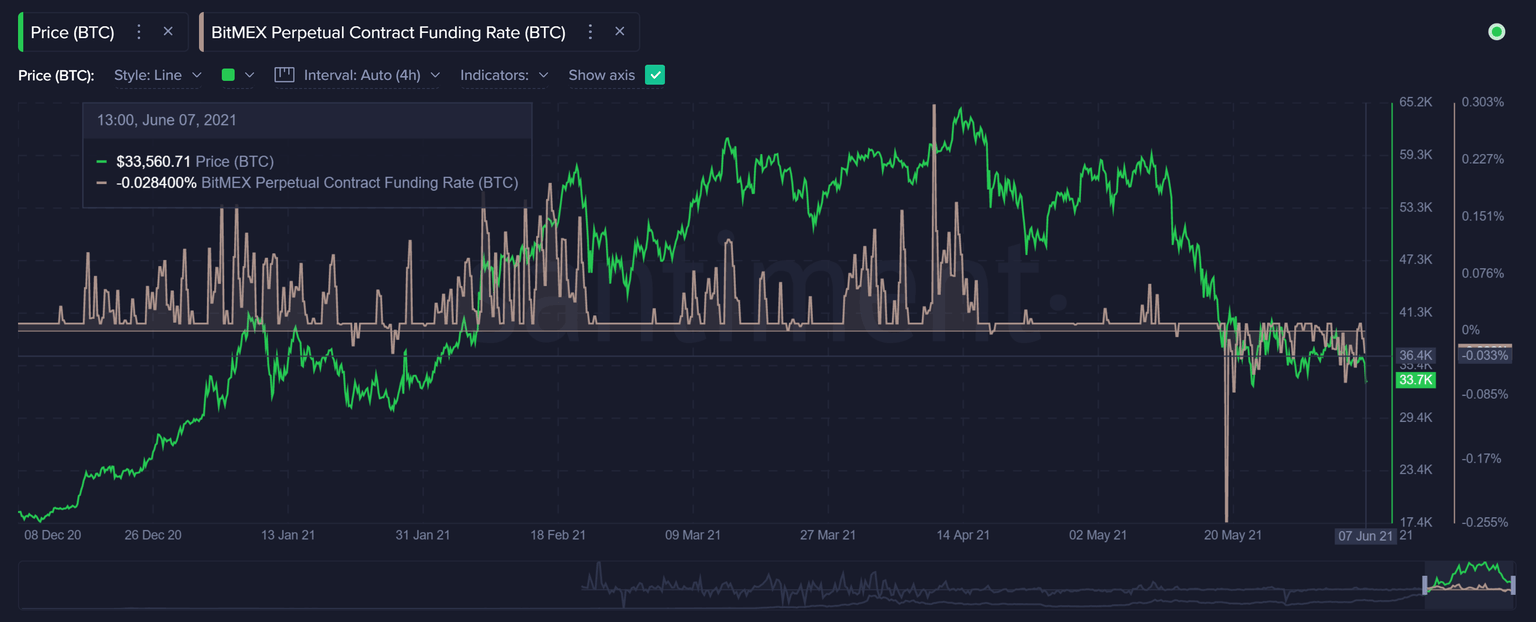Click the highlighted 07 Jun 21 date label
This screenshot has height=622, width=1536.
(x=1366, y=536)
